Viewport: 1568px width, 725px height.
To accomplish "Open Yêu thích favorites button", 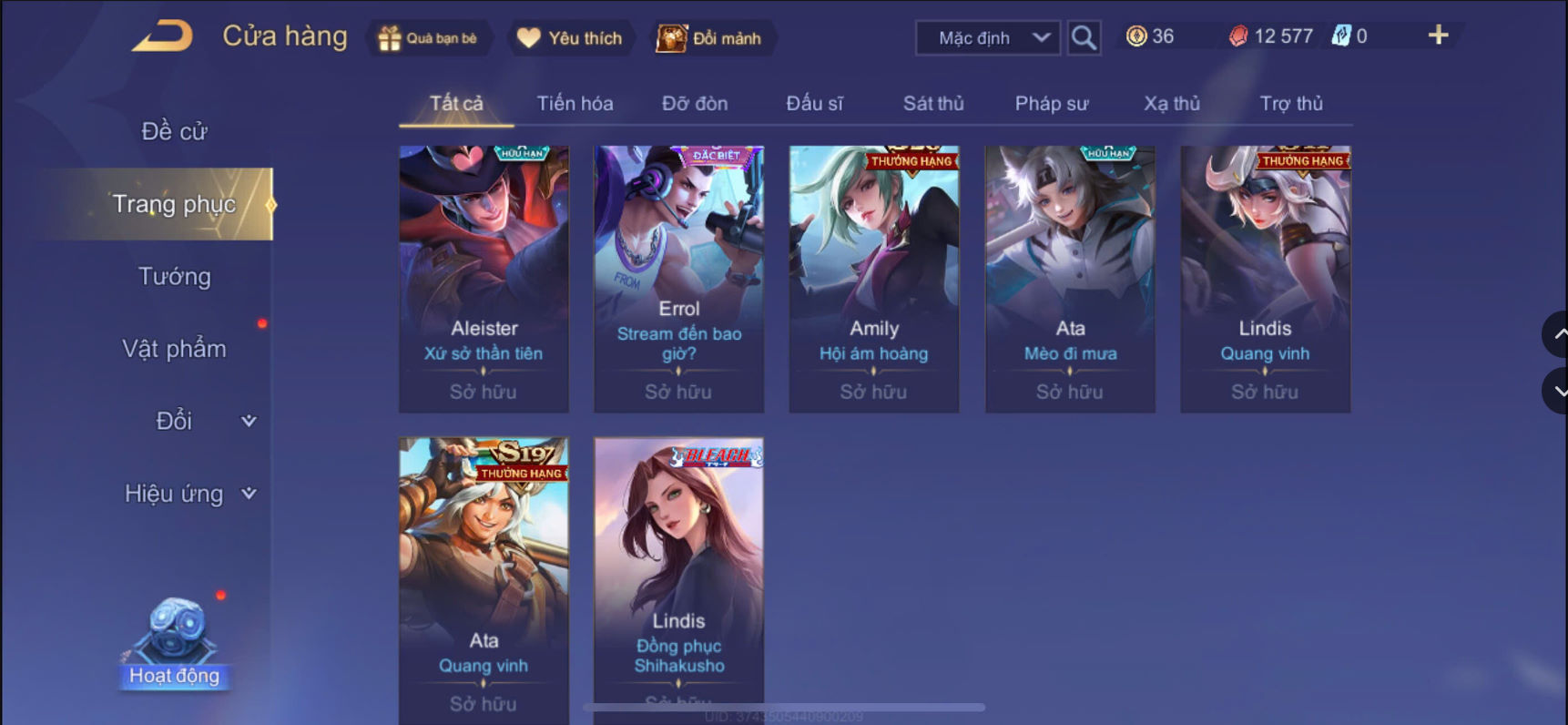I will (570, 38).
